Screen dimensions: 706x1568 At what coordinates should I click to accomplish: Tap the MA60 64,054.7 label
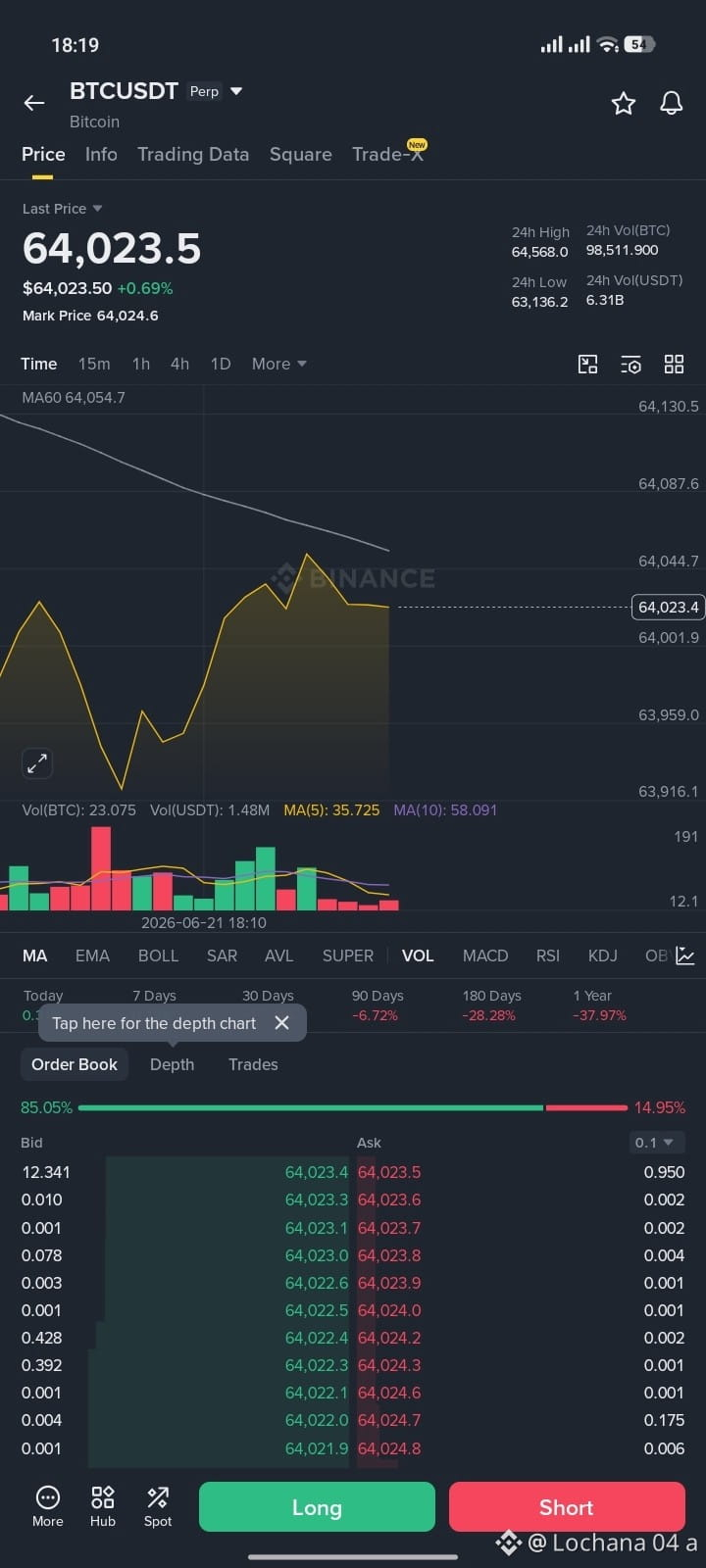(x=74, y=398)
